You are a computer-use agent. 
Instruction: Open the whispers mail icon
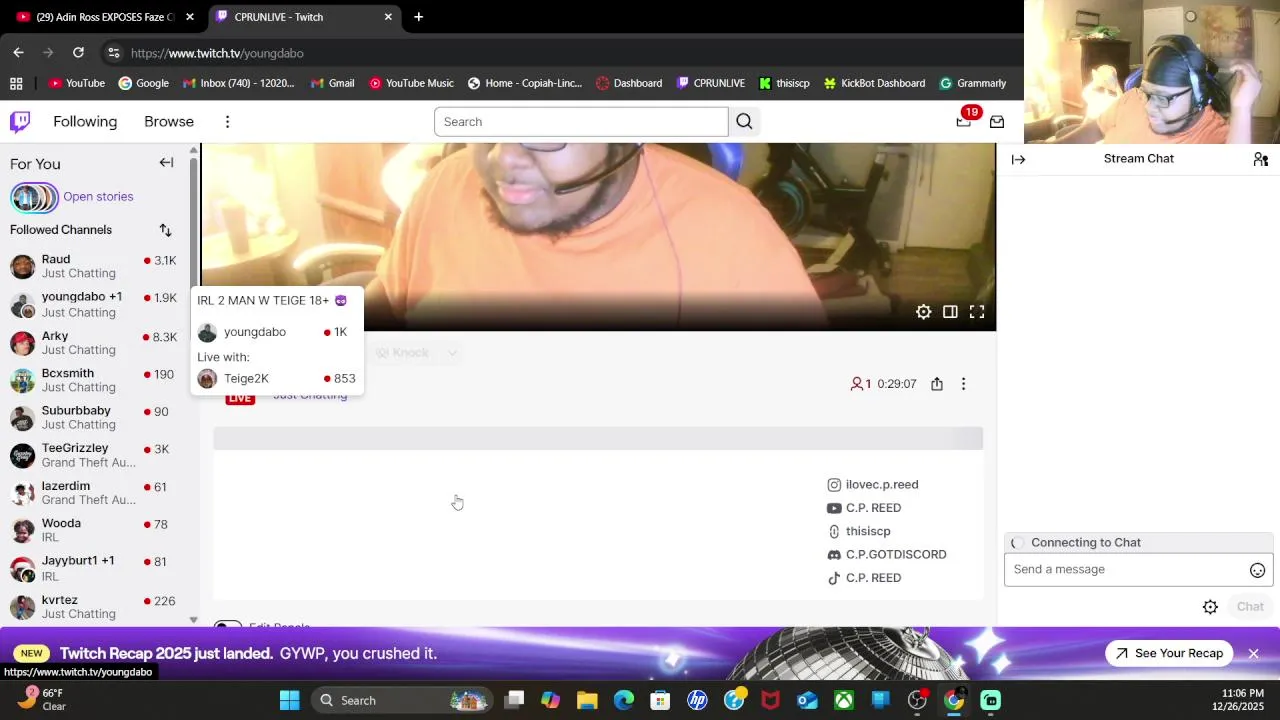[997, 122]
